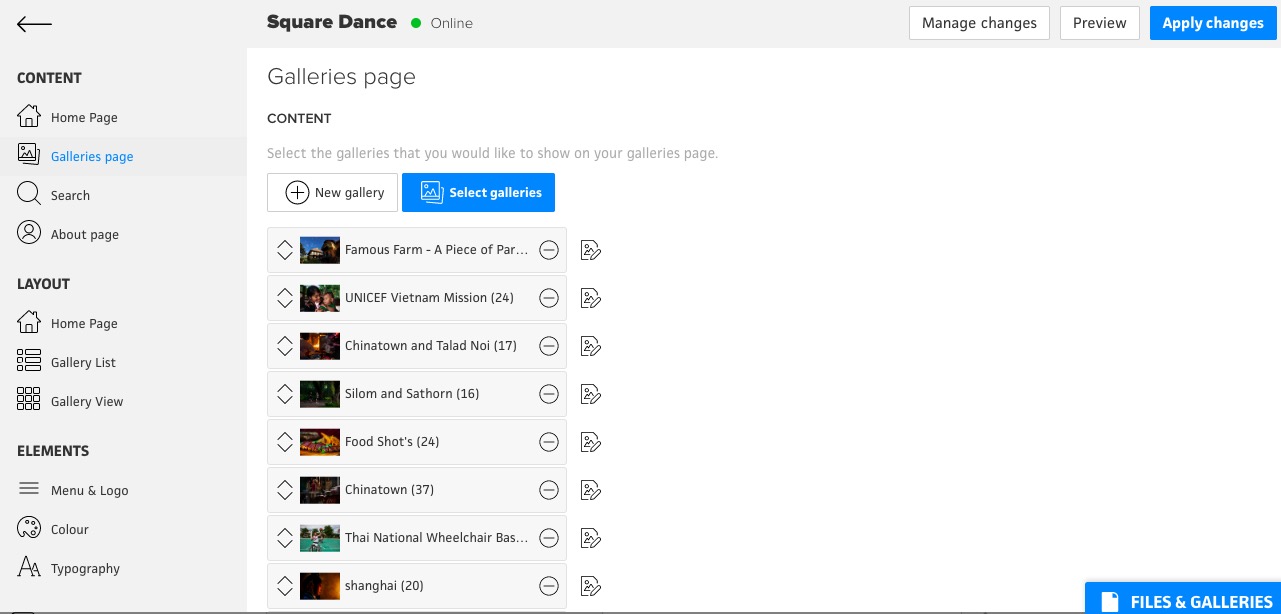Viewport: 1281px width, 614px height.
Task: Click 'Thai National Wheelchair Bas…' text
Action: (437, 538)
